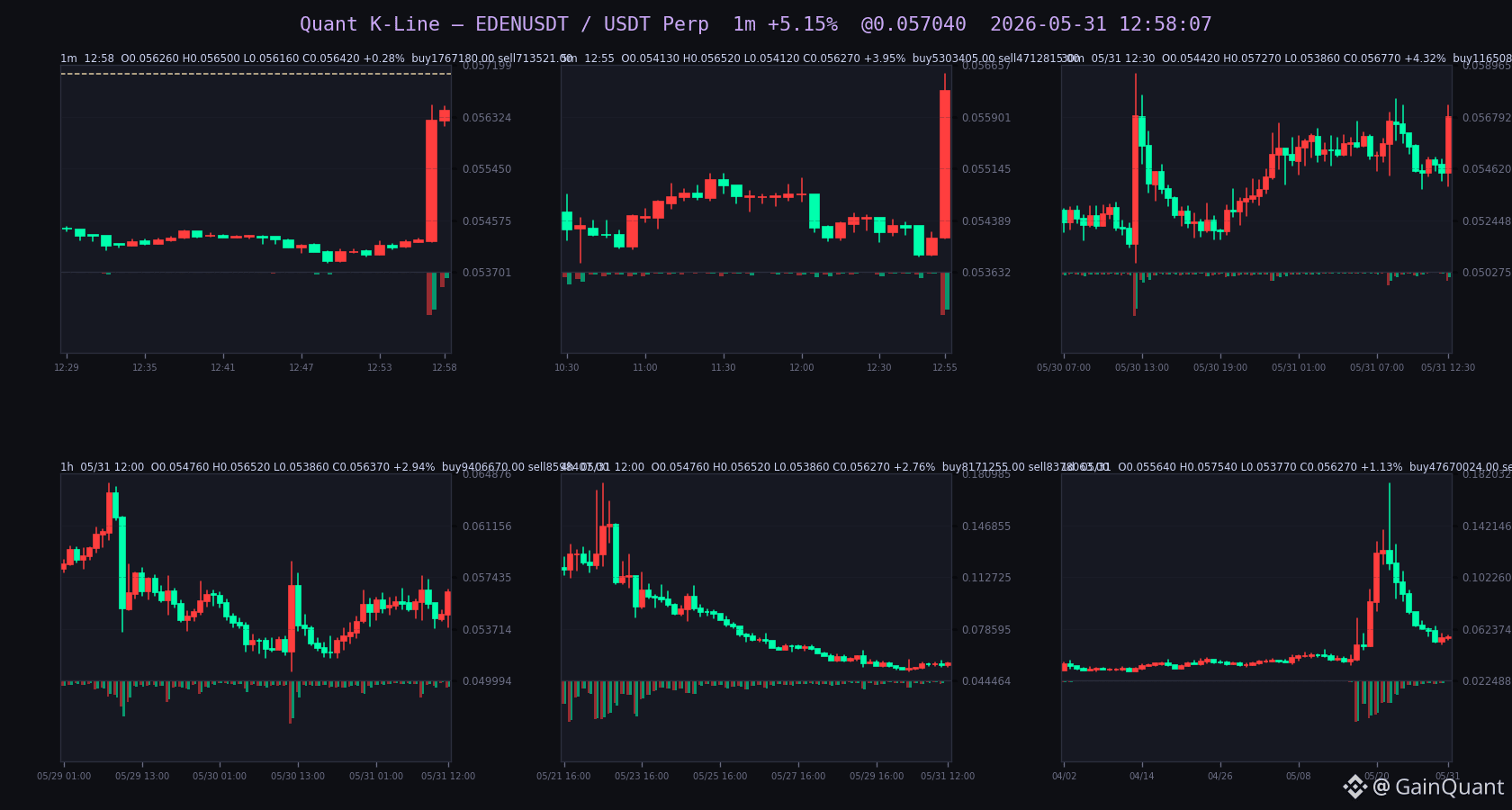Select the "05/30 19:00" time axis label

1220,367
